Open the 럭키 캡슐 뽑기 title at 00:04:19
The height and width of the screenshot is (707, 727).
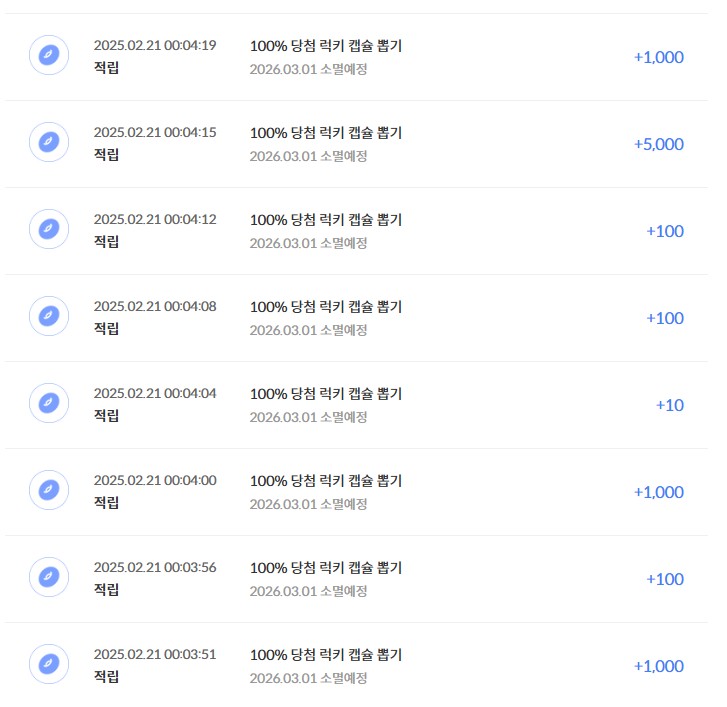[326, 46]
